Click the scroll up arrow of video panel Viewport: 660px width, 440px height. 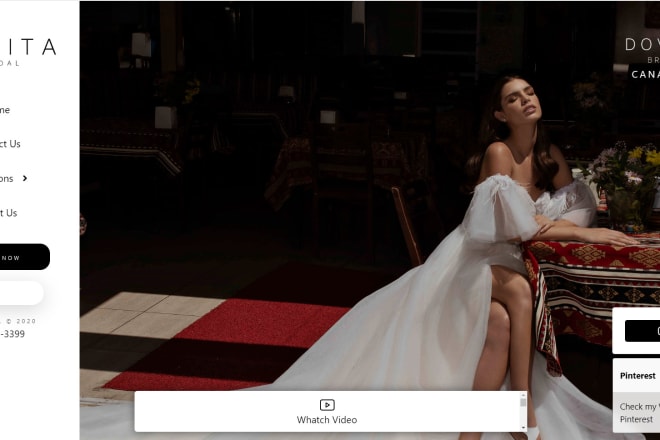[x=523, y=395]
